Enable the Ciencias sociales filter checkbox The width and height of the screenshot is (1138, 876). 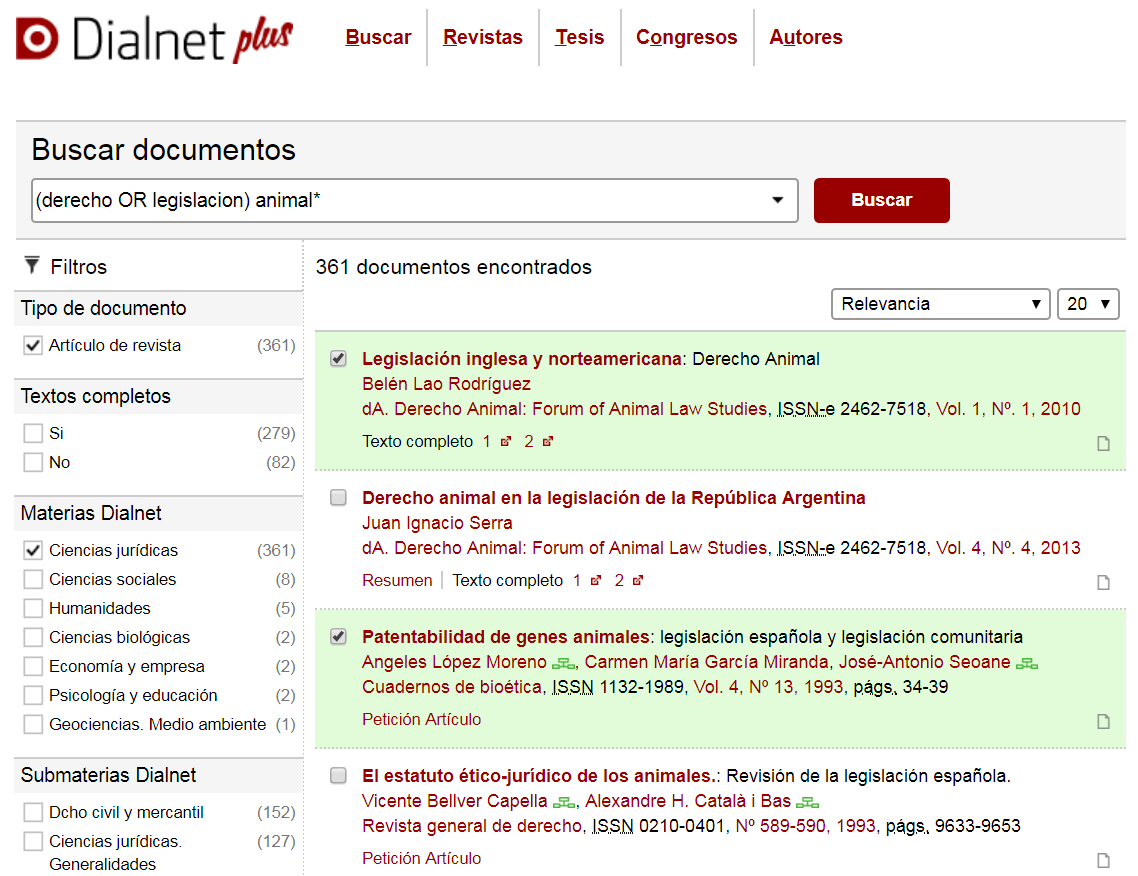33,580
